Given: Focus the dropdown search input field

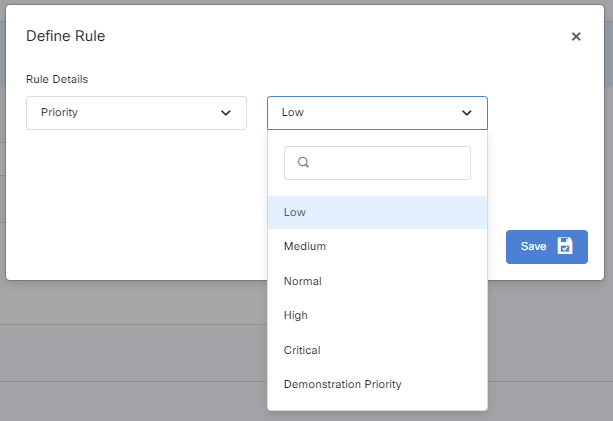Looking at the screenshot, I should pyautogui.click(x=390, y=163).
